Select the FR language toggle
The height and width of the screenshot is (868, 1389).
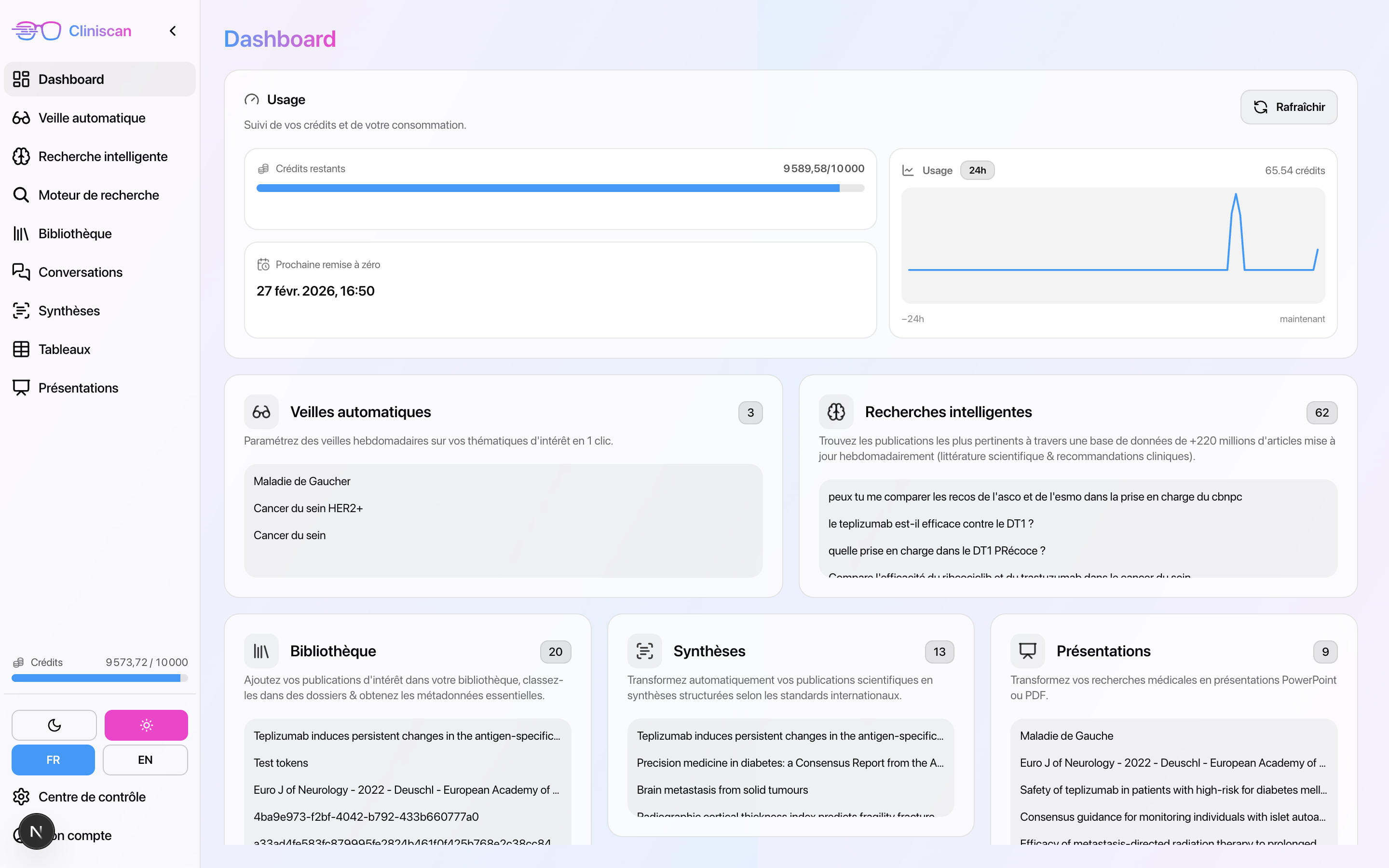[x=53, y=759]
